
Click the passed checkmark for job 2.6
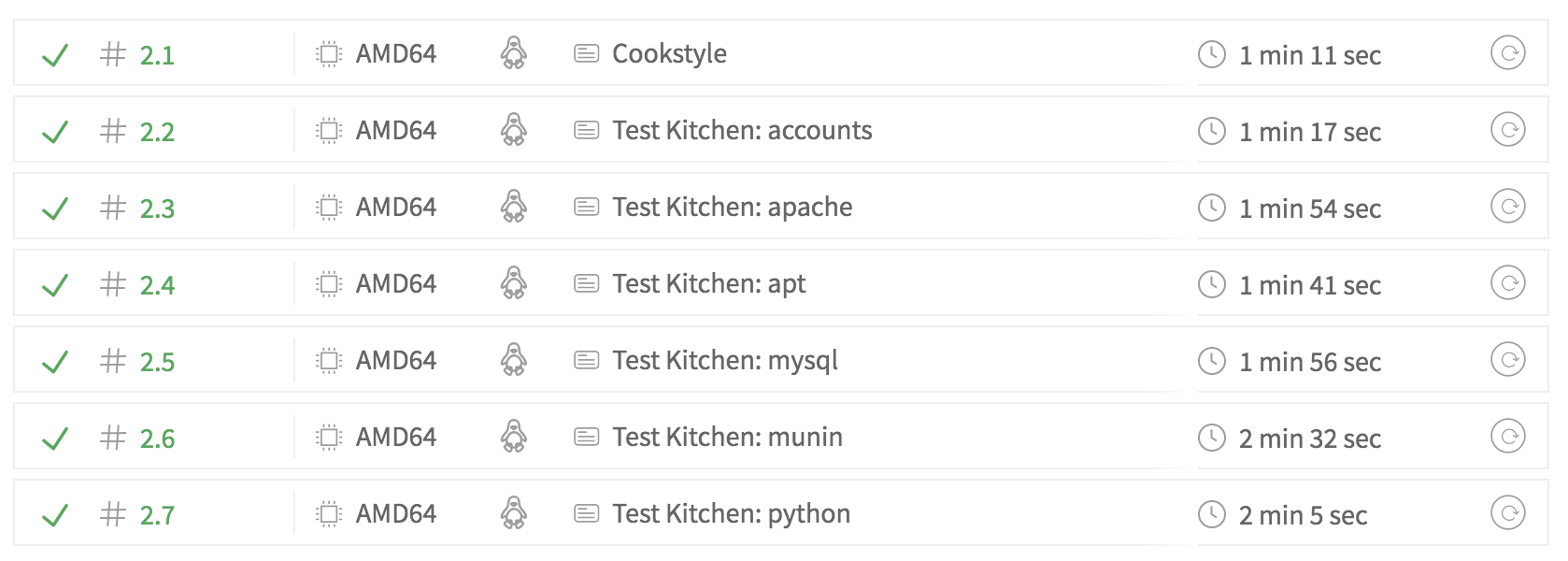(55, 438)
